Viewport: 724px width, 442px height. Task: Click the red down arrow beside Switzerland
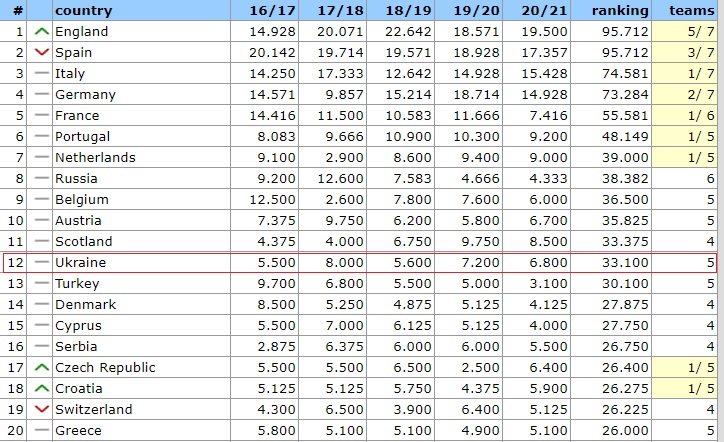click(x=41, y=410)
